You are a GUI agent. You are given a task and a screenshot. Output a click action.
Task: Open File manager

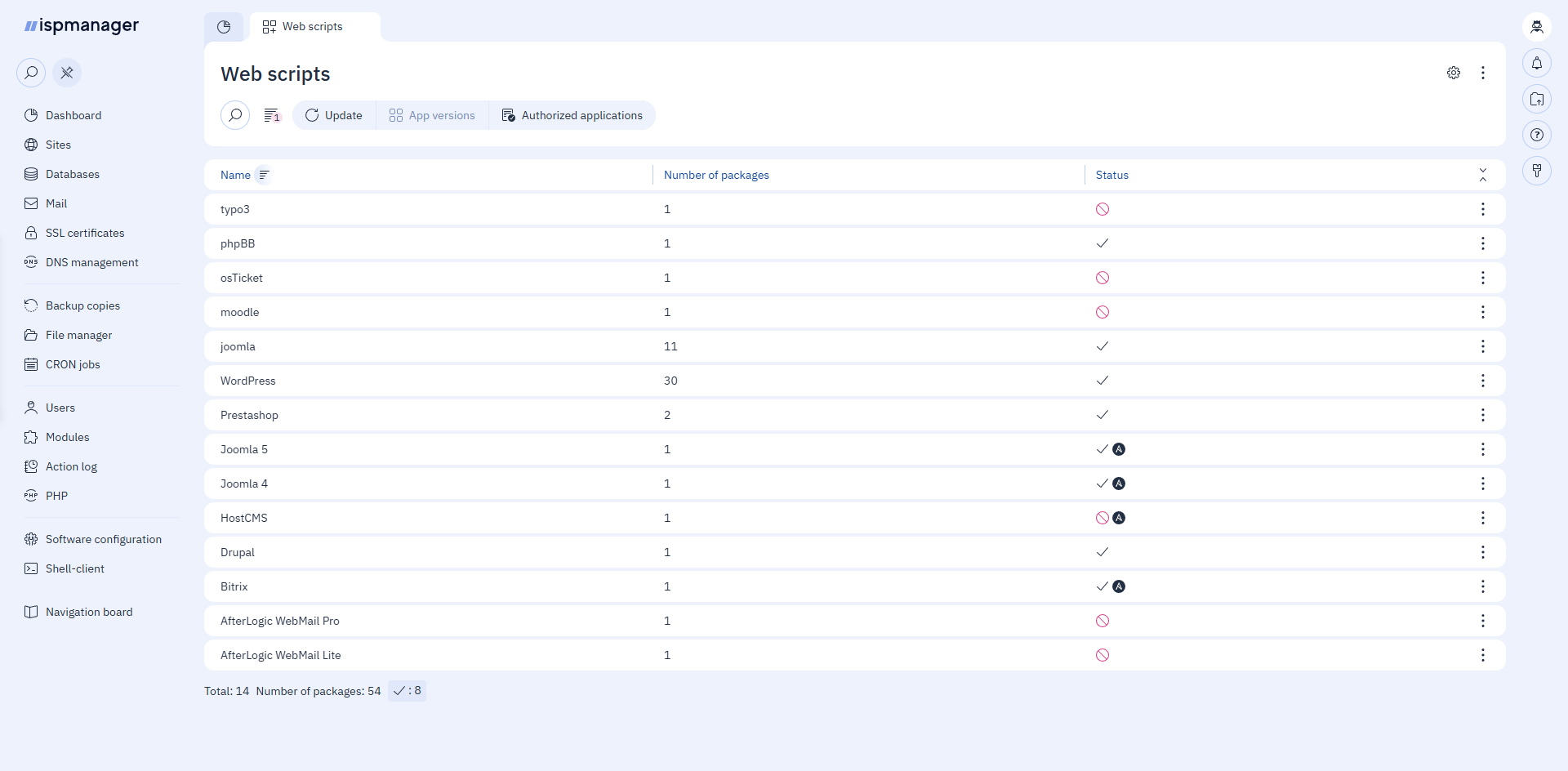[78, 335]
